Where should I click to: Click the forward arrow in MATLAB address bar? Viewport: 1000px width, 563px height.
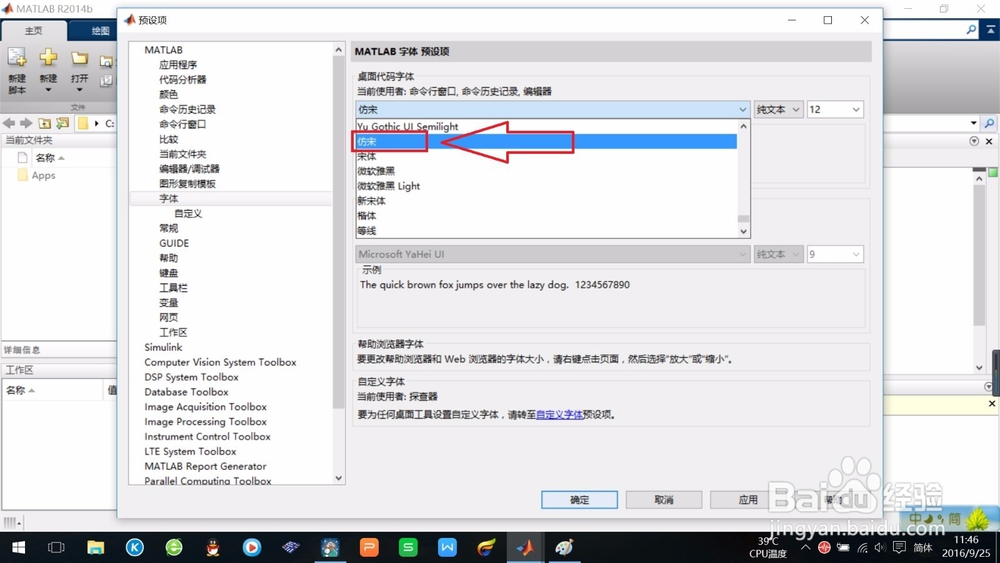pos(26,123)
